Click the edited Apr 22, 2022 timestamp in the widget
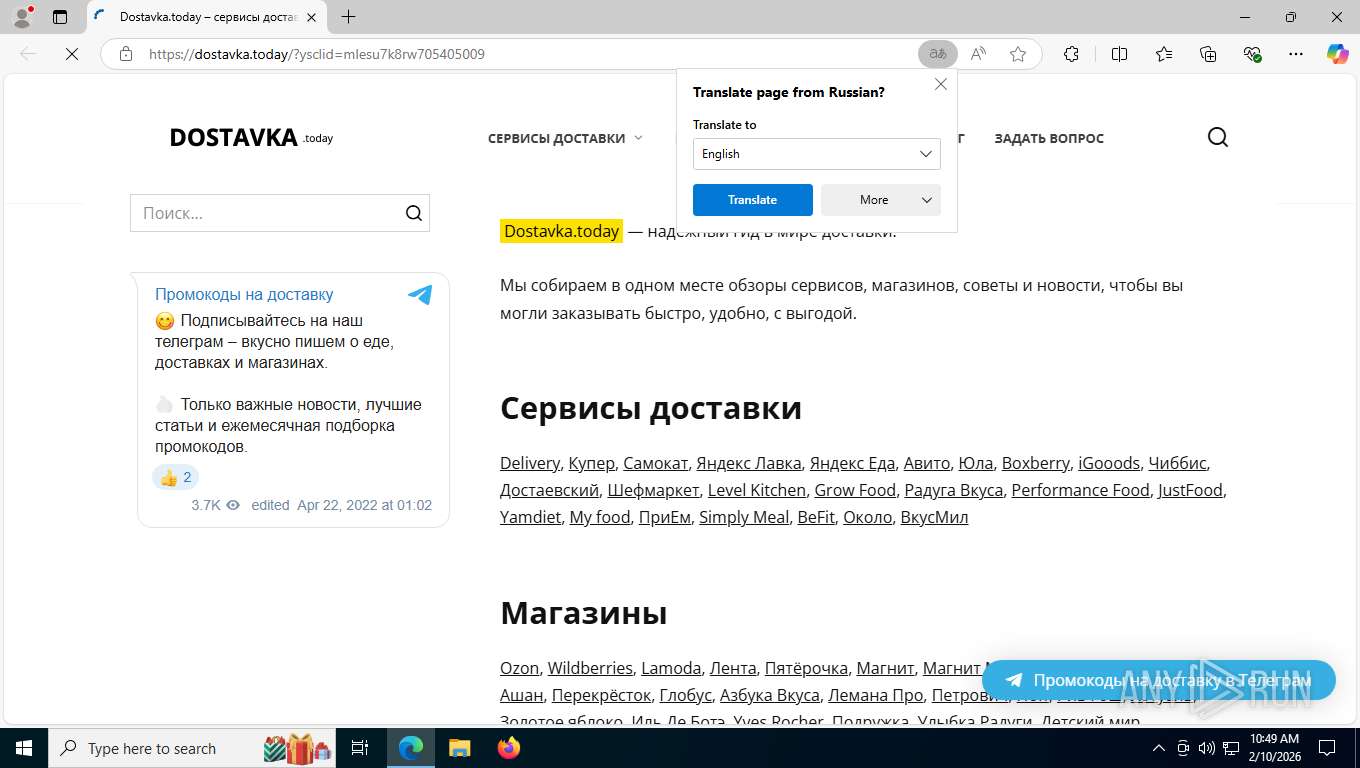The image size is (1360, 768). pyautogui.click(x=342, y=505)
